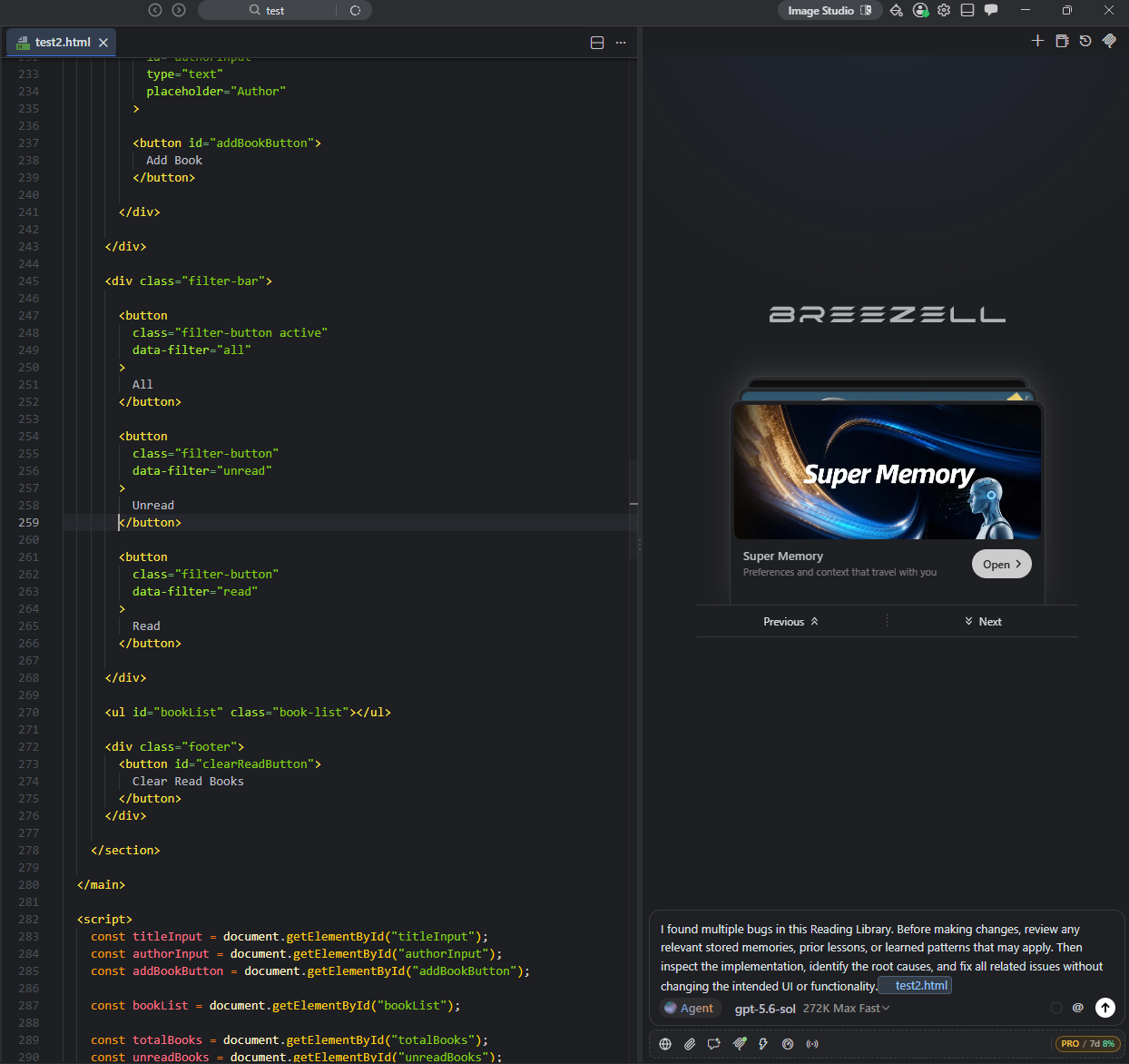Switch the Agent mode selector
This screenshot has height=1064, width=1129.
coord(690,1008)
